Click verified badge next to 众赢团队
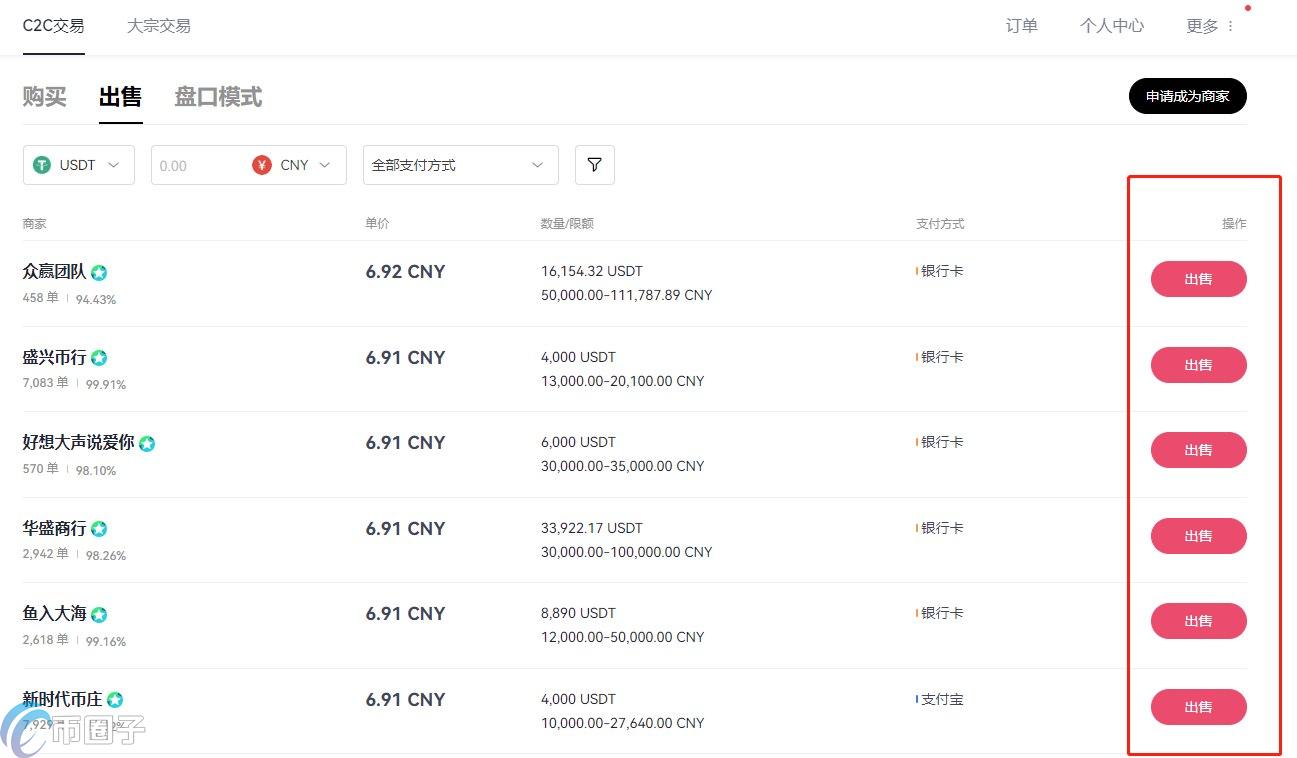The image size is (1297, 758). point(99,272)
